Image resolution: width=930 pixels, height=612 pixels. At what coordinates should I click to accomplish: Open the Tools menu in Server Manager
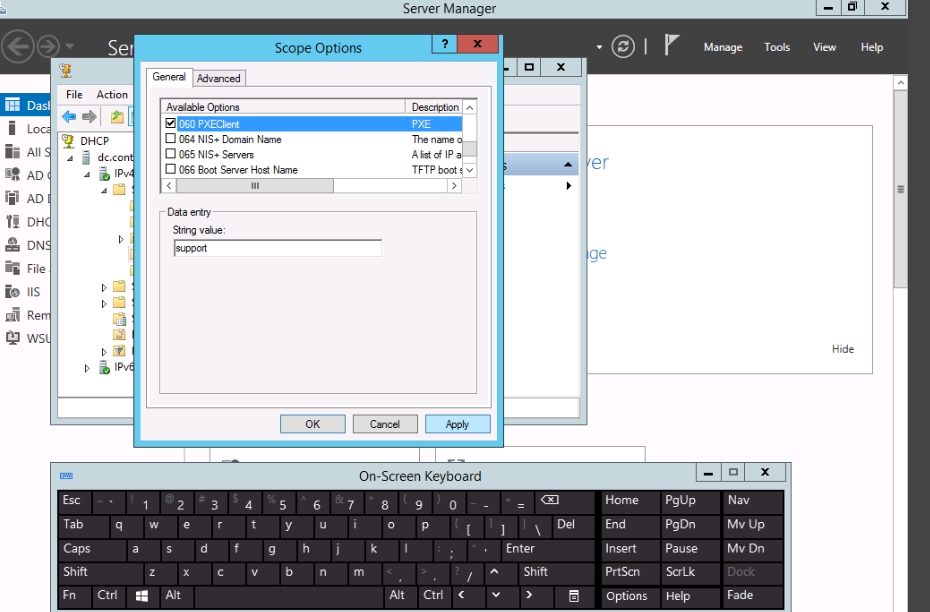777,47
